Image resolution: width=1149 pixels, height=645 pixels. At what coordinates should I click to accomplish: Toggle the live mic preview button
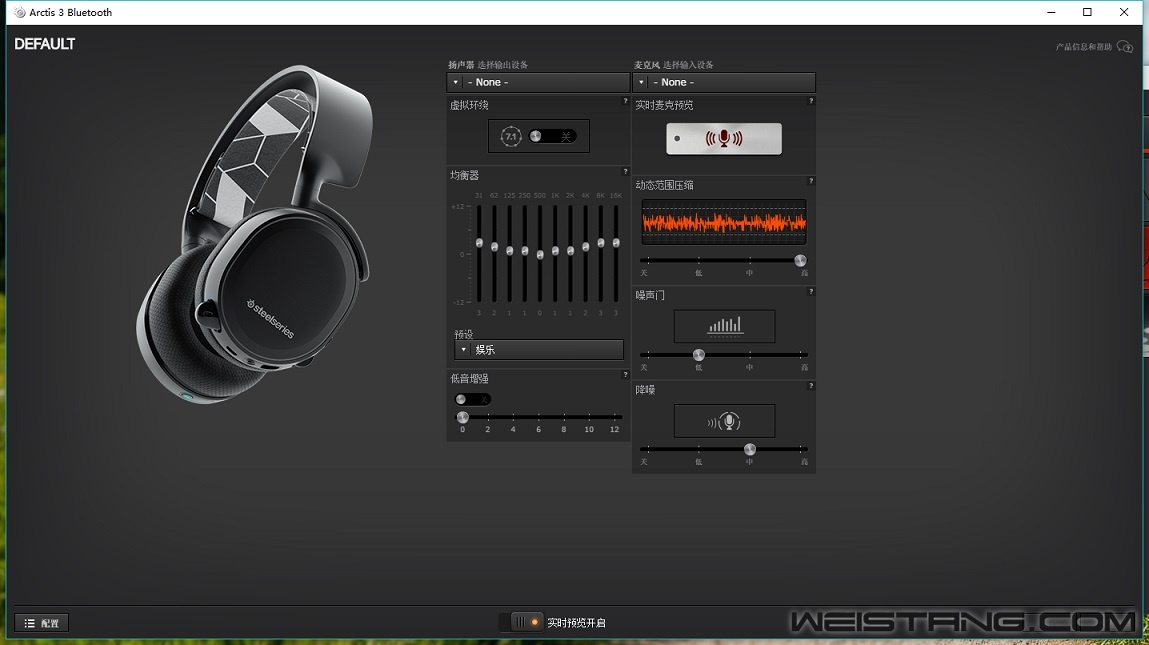[724, 139]
